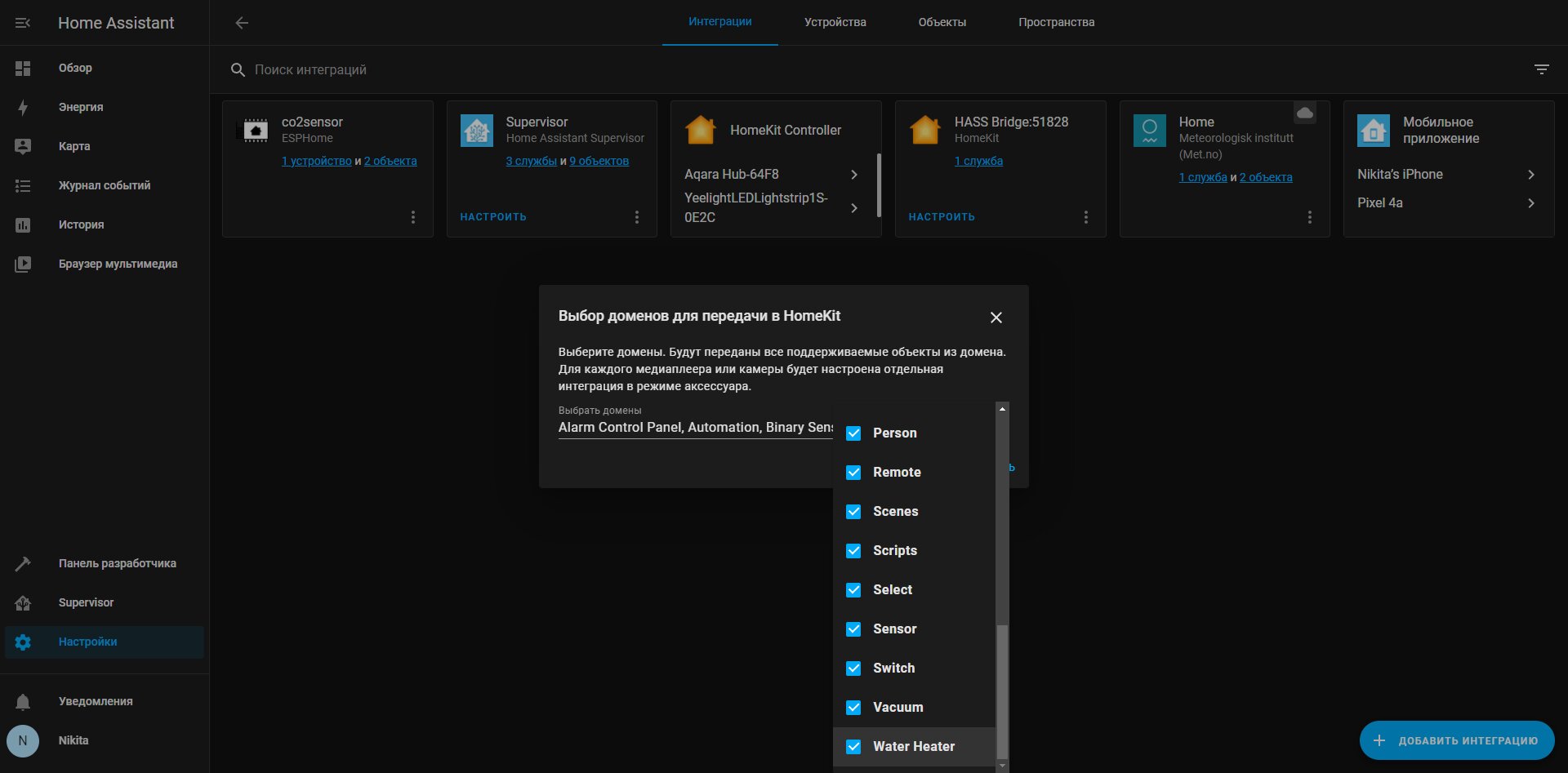The image size is (1568, 773).
Task: Collapse the sidebar with the hamburger icon
Action: tap(23, 23)
